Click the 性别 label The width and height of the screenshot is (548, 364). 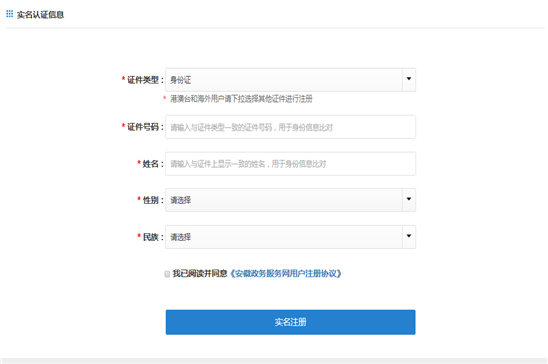pyautogui.click(x=153, y=200)
